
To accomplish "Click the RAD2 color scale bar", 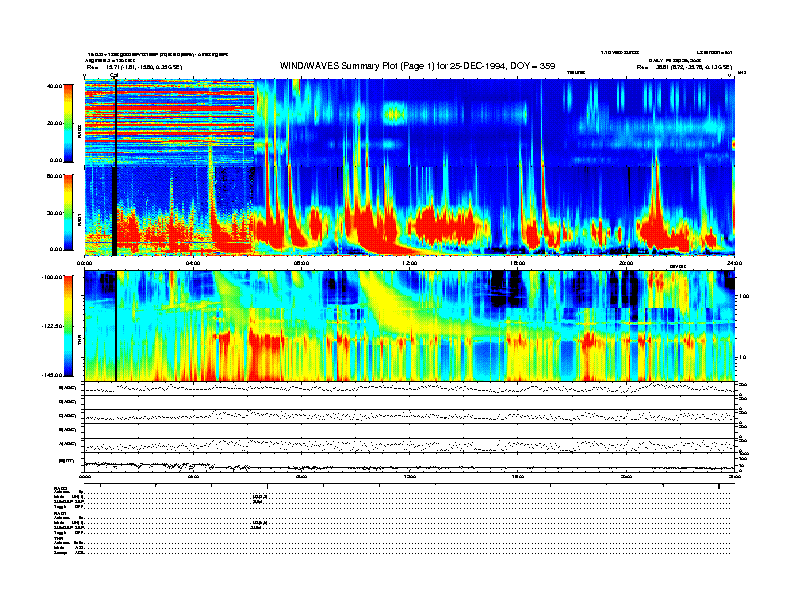I will (68, 123).
